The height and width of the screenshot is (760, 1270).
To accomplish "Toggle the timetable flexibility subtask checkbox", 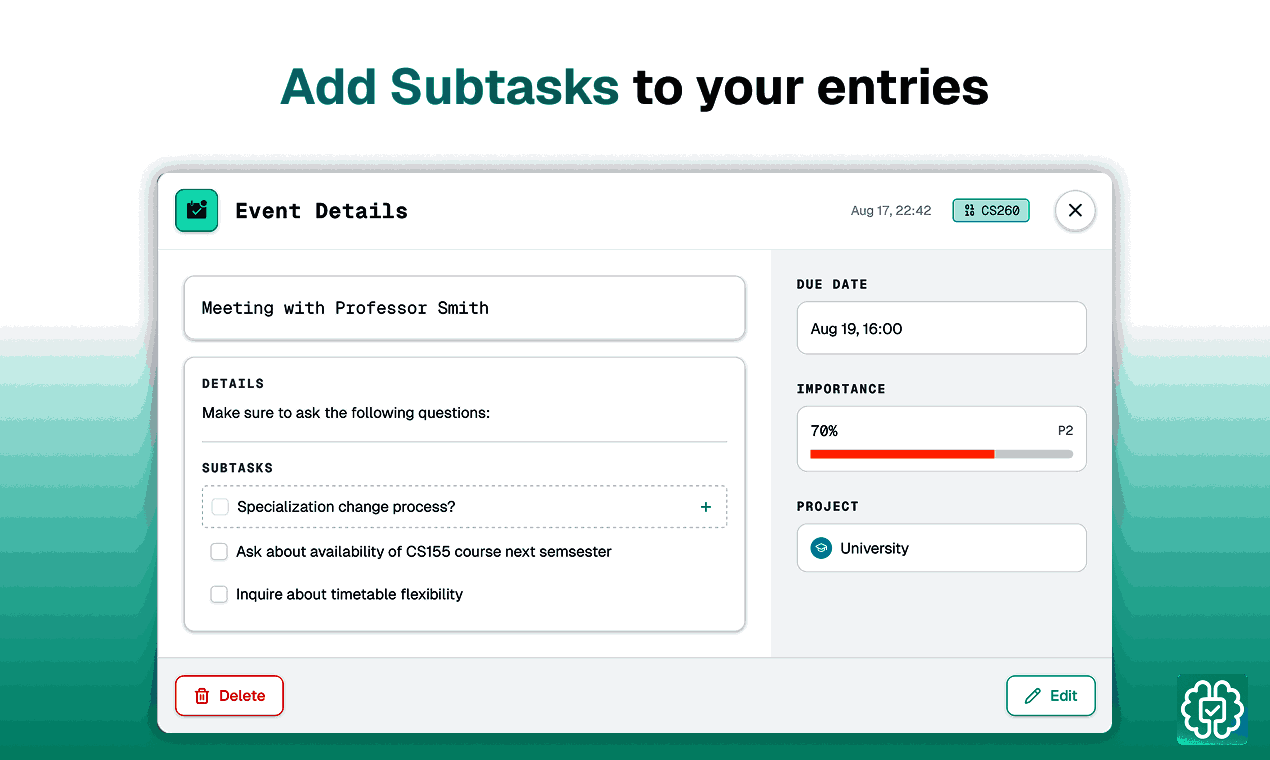I will pyautogui.click(x=219, y=595).
